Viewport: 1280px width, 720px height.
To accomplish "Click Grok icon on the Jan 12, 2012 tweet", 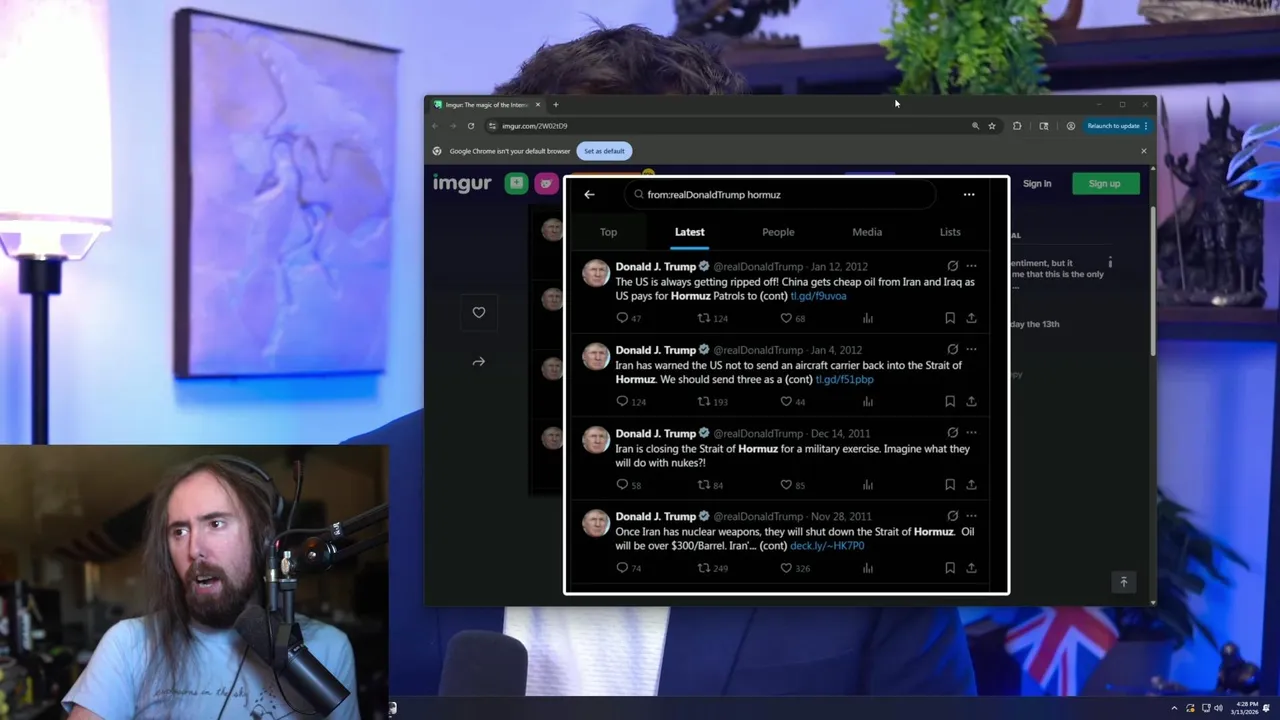I will tap(952, 266).
